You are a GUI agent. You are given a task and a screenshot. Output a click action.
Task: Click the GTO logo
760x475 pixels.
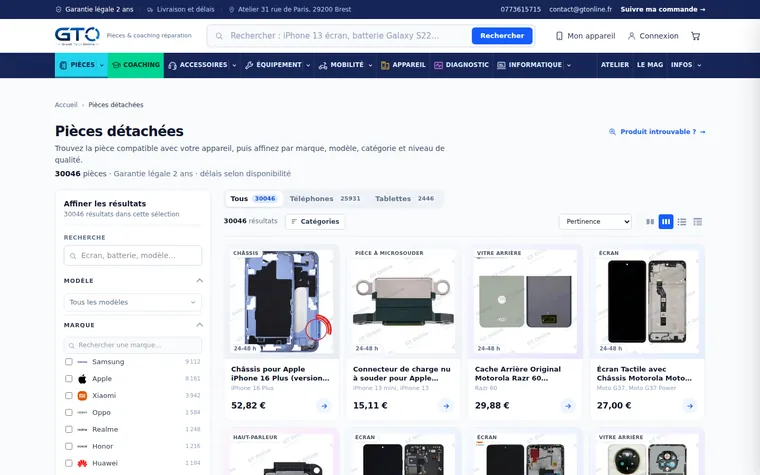click(77, 36)
